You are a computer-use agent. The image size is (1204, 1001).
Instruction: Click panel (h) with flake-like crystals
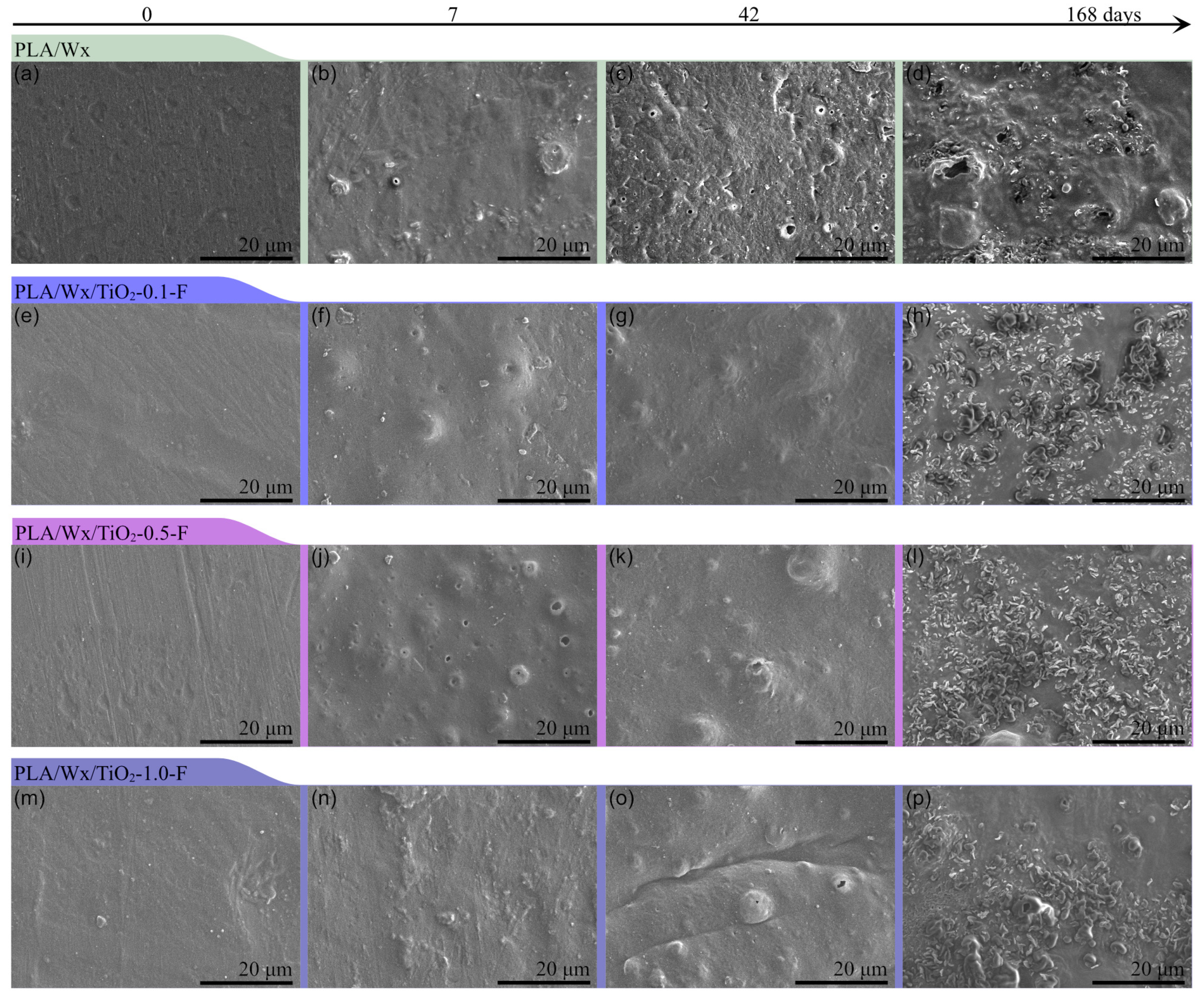(x=1047, y=404)
